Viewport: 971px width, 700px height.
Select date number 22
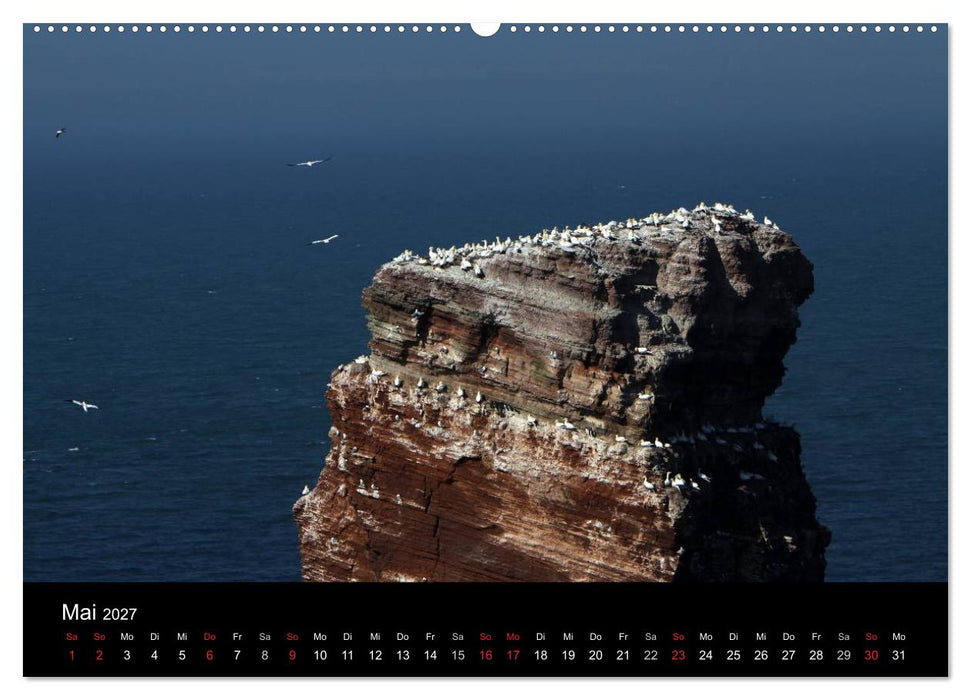651,655
